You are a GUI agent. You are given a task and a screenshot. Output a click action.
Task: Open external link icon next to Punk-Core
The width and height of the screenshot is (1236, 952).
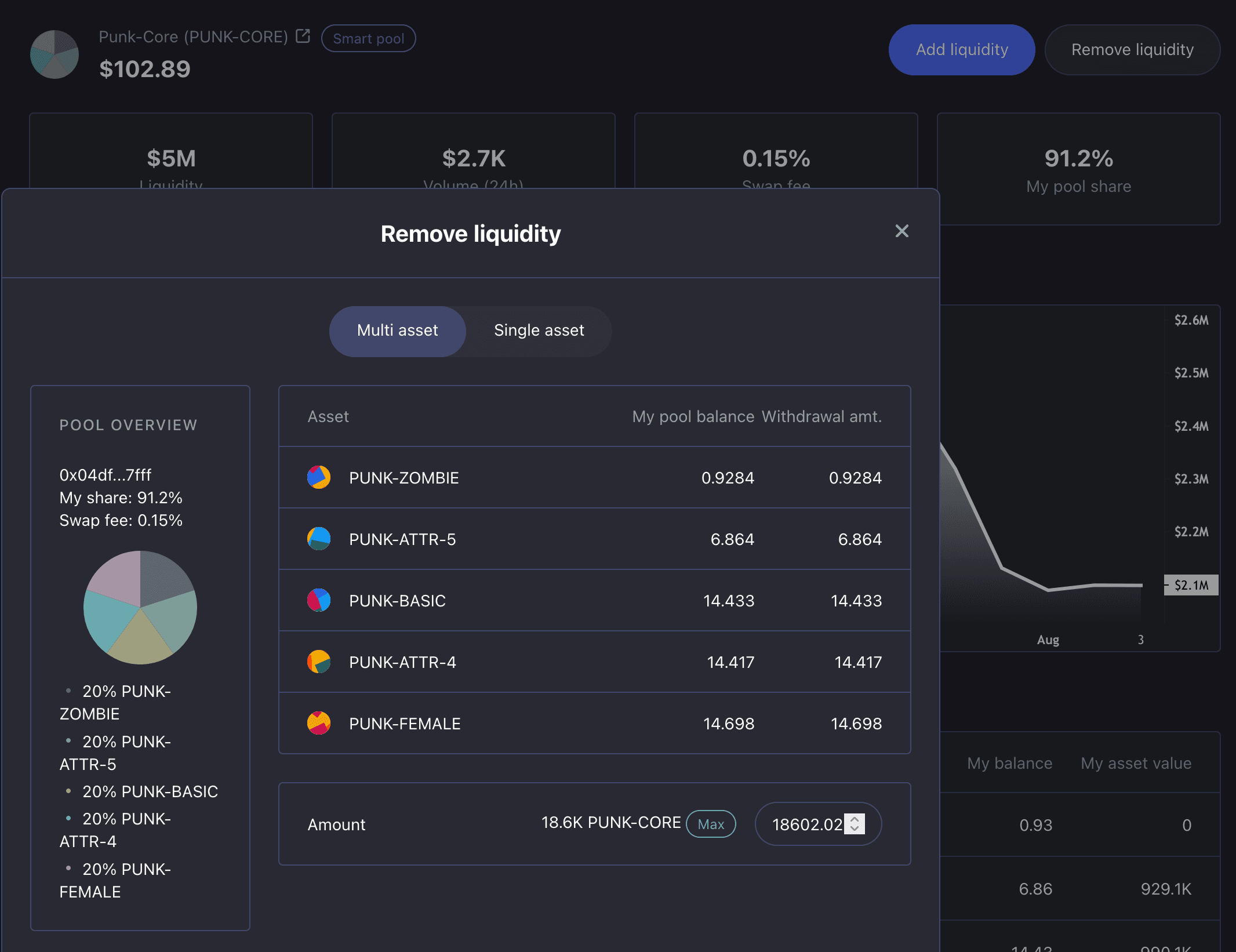303,37
